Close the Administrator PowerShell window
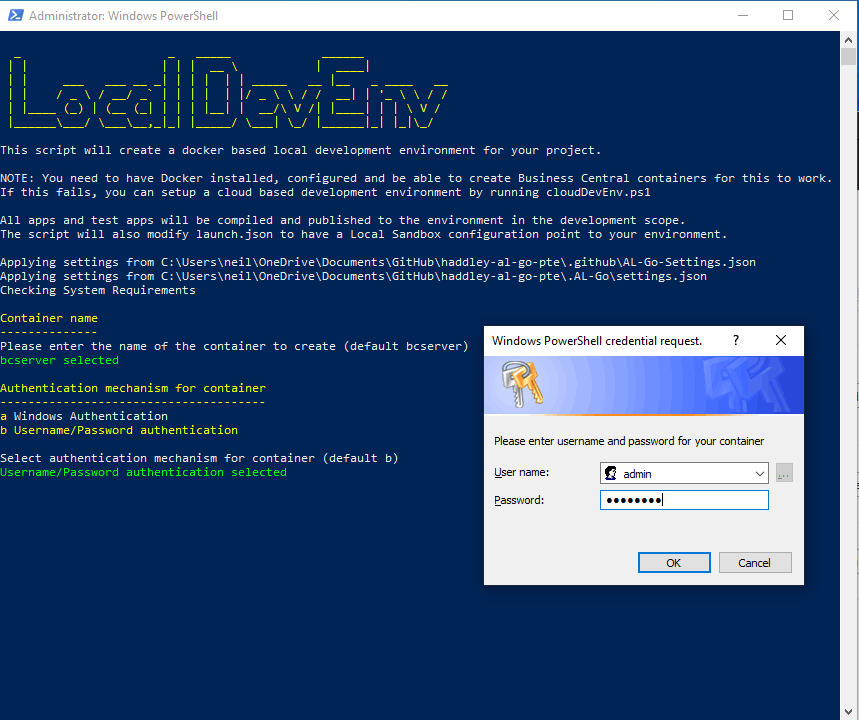859x720 pixels. point(834,15)
